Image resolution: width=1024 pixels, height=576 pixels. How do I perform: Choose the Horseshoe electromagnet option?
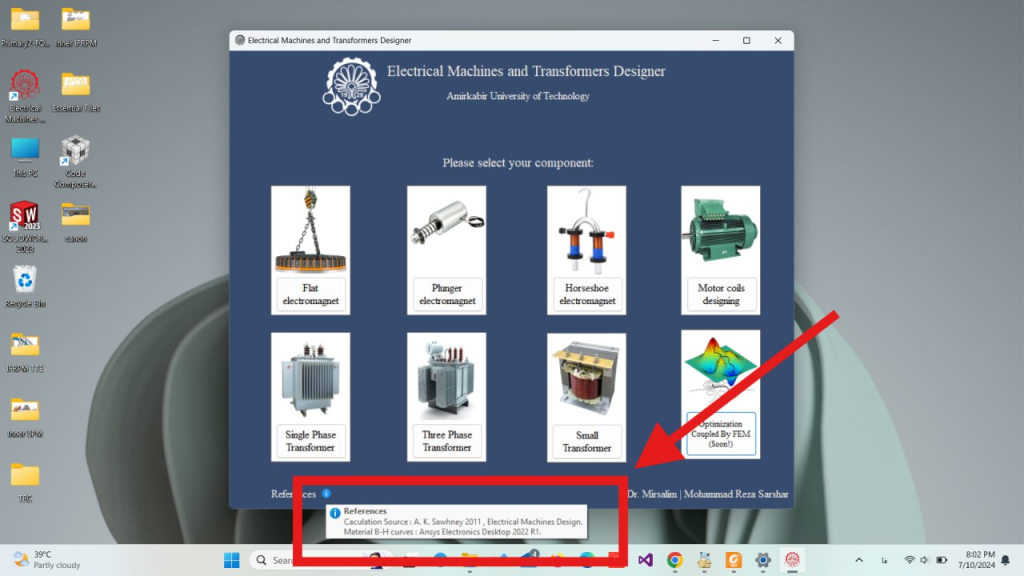click(x=587, y=294)
